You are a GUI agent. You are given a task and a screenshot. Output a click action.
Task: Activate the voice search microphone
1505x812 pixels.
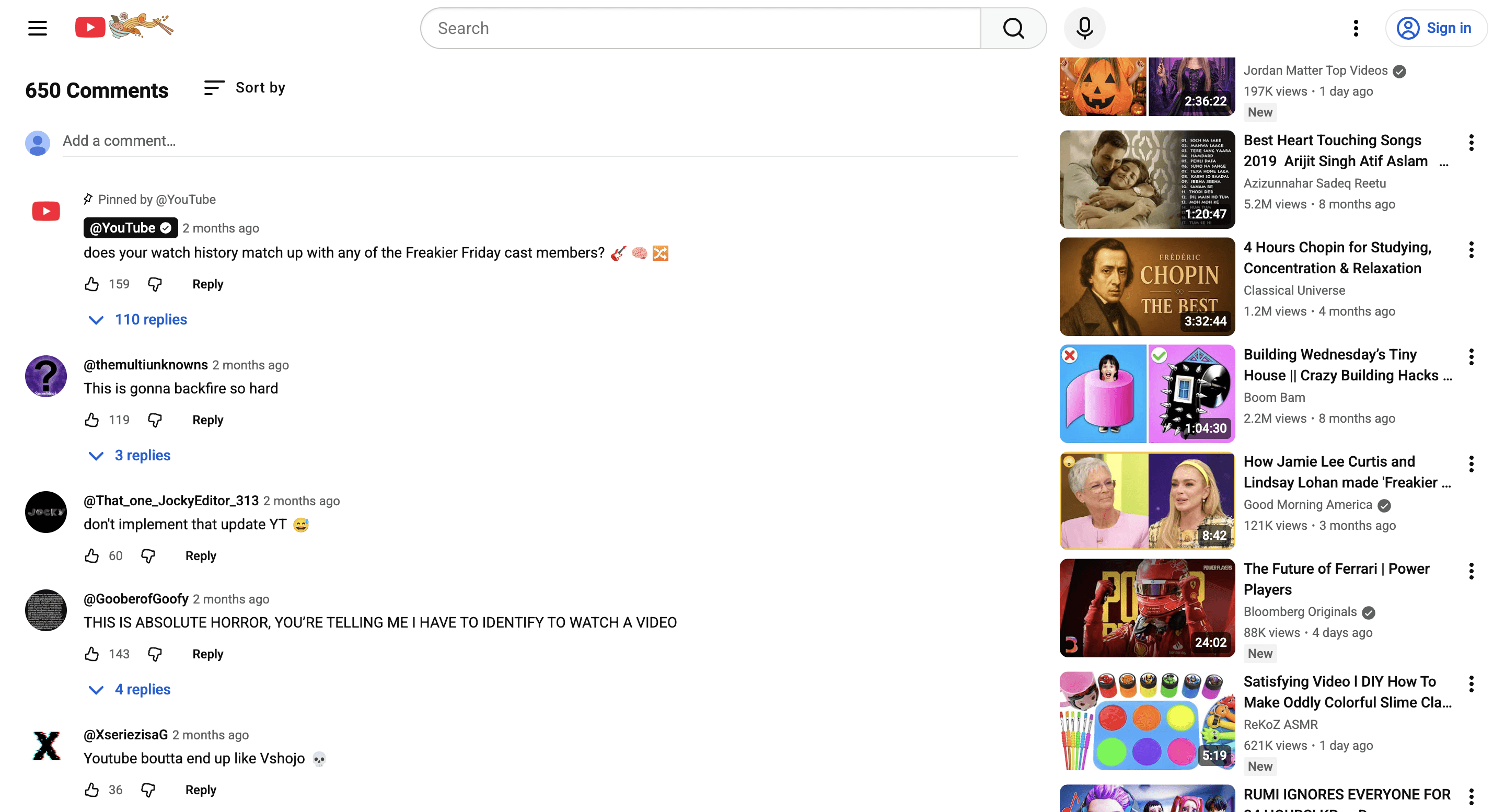(1084, 28)
